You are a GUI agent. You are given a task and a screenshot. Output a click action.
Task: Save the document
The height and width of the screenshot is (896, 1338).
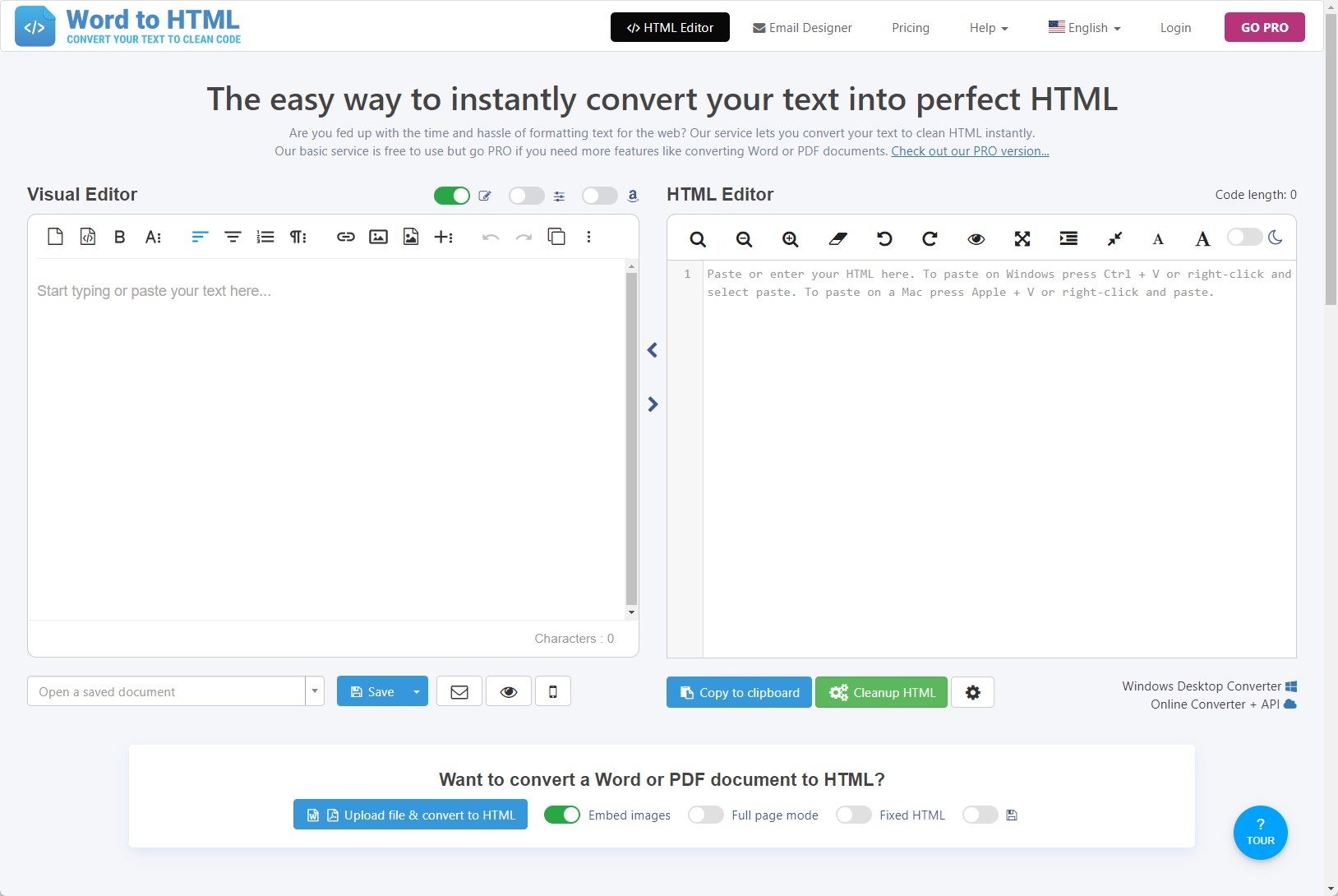click(x=371, y=691)
